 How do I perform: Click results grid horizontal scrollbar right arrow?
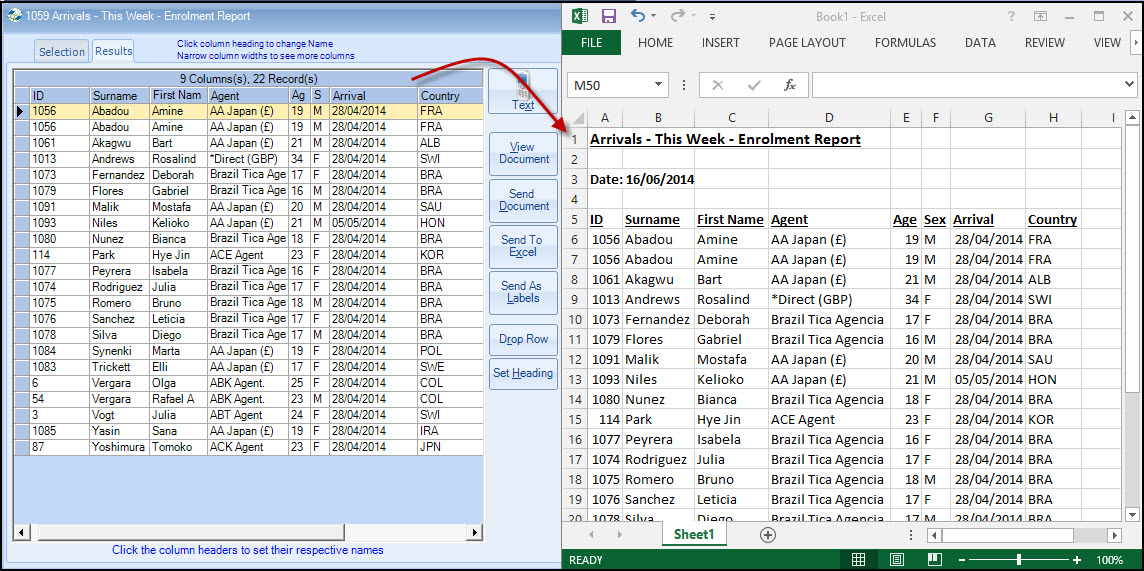pos(476,533)
